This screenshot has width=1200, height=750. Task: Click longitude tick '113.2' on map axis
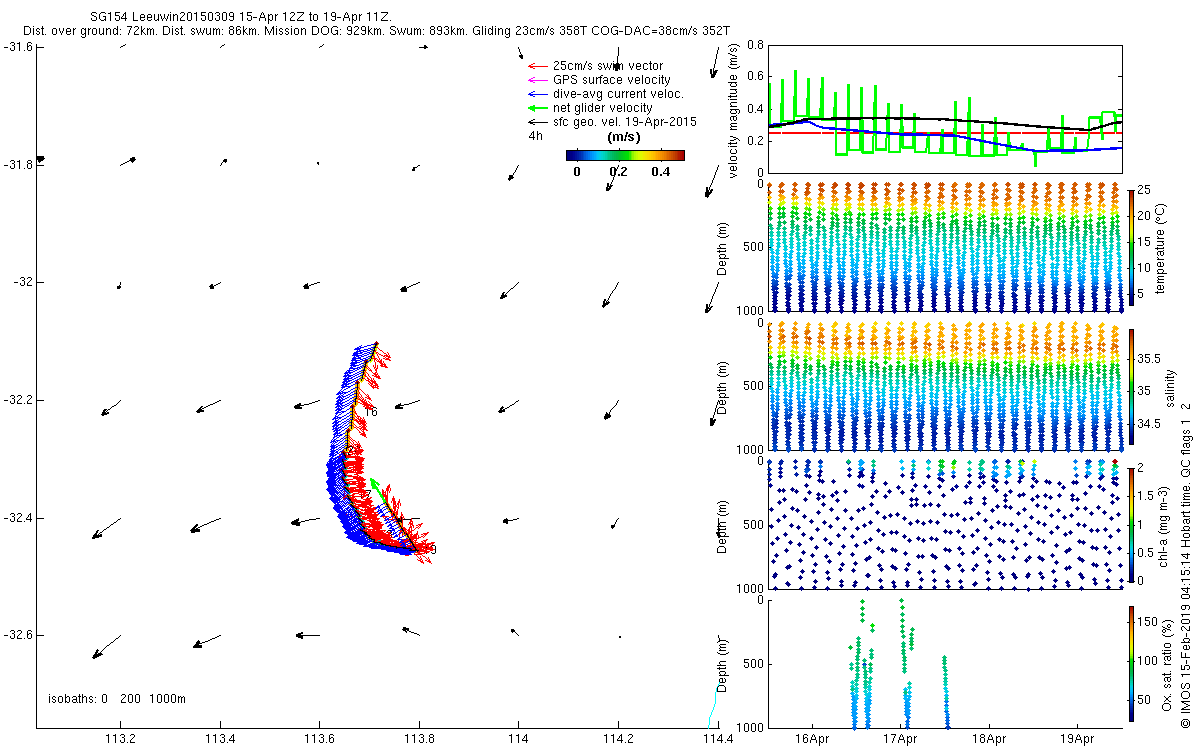point(120,739)
